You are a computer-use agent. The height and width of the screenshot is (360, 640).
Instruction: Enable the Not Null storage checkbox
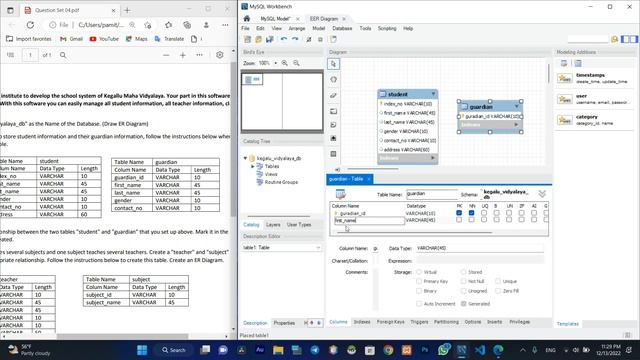463,281
